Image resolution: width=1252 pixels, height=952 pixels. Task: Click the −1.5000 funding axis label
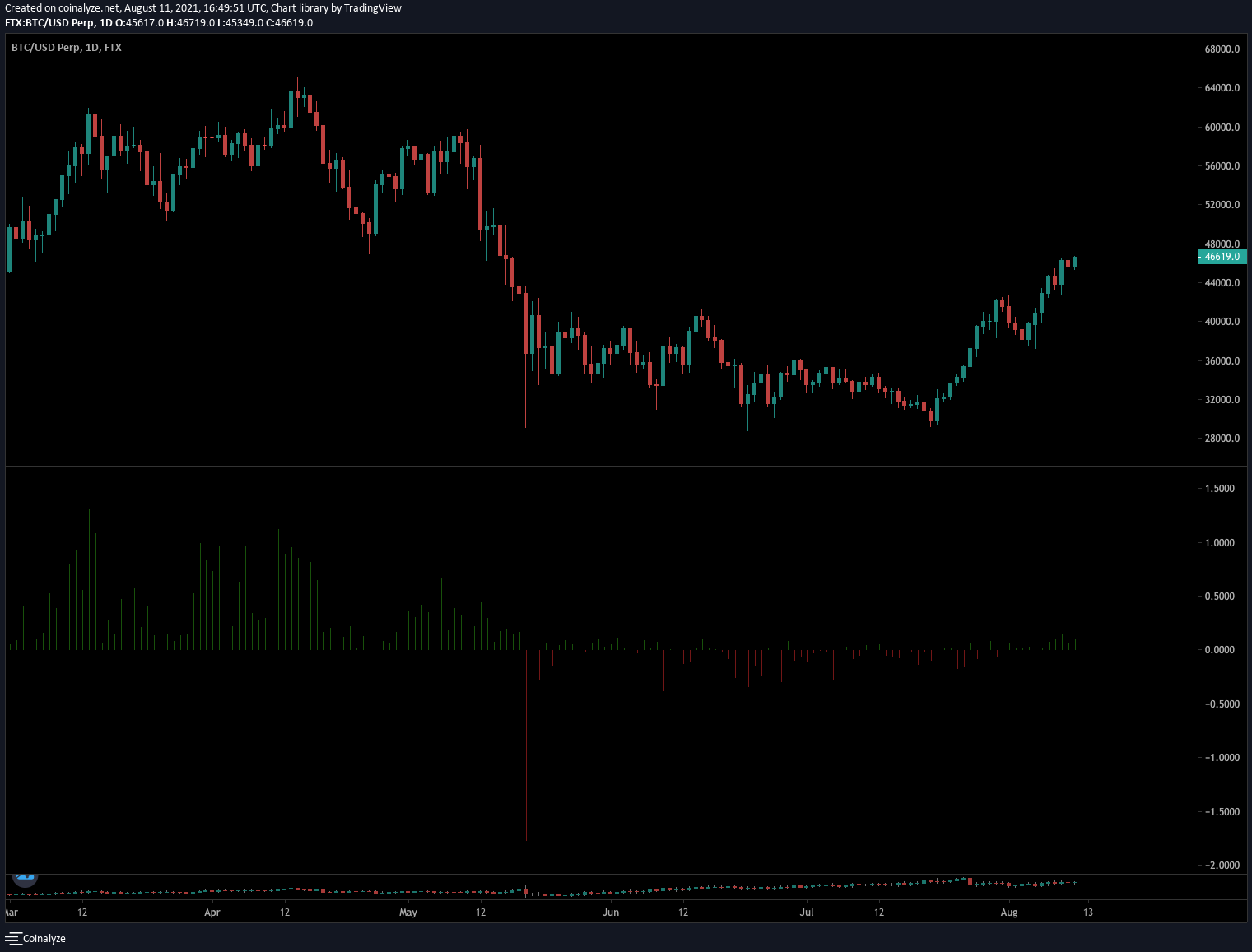(1222, 812)
